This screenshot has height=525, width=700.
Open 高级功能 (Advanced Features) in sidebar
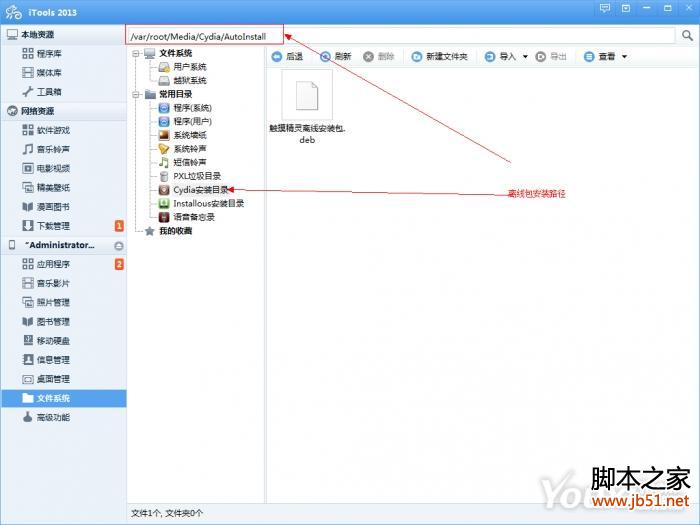pos(52,417)
